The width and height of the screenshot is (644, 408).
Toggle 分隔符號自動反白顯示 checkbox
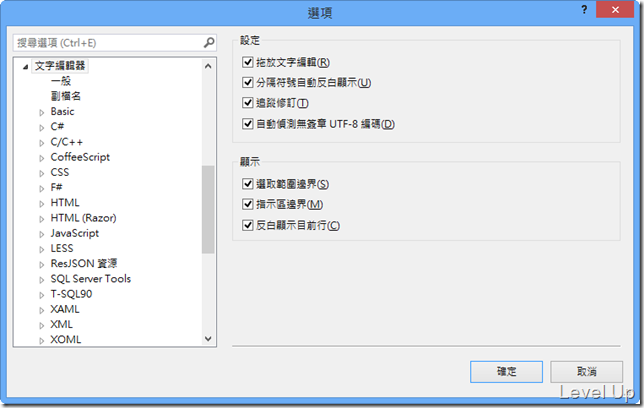coord(247,83)
